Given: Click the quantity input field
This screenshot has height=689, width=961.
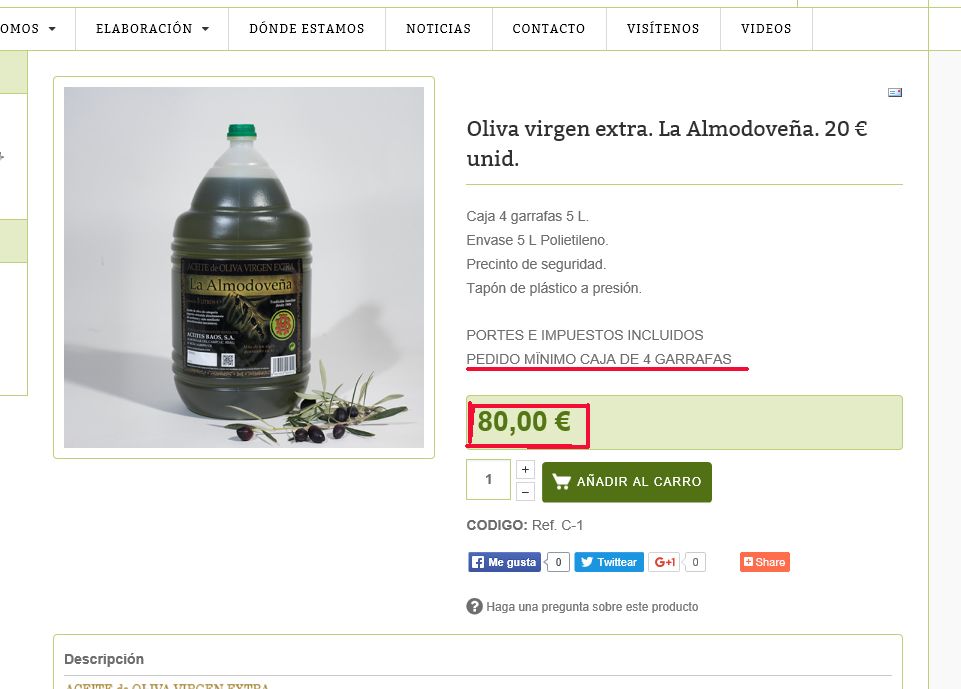Looking at the screenshot, I should click(x=488, y=479).
